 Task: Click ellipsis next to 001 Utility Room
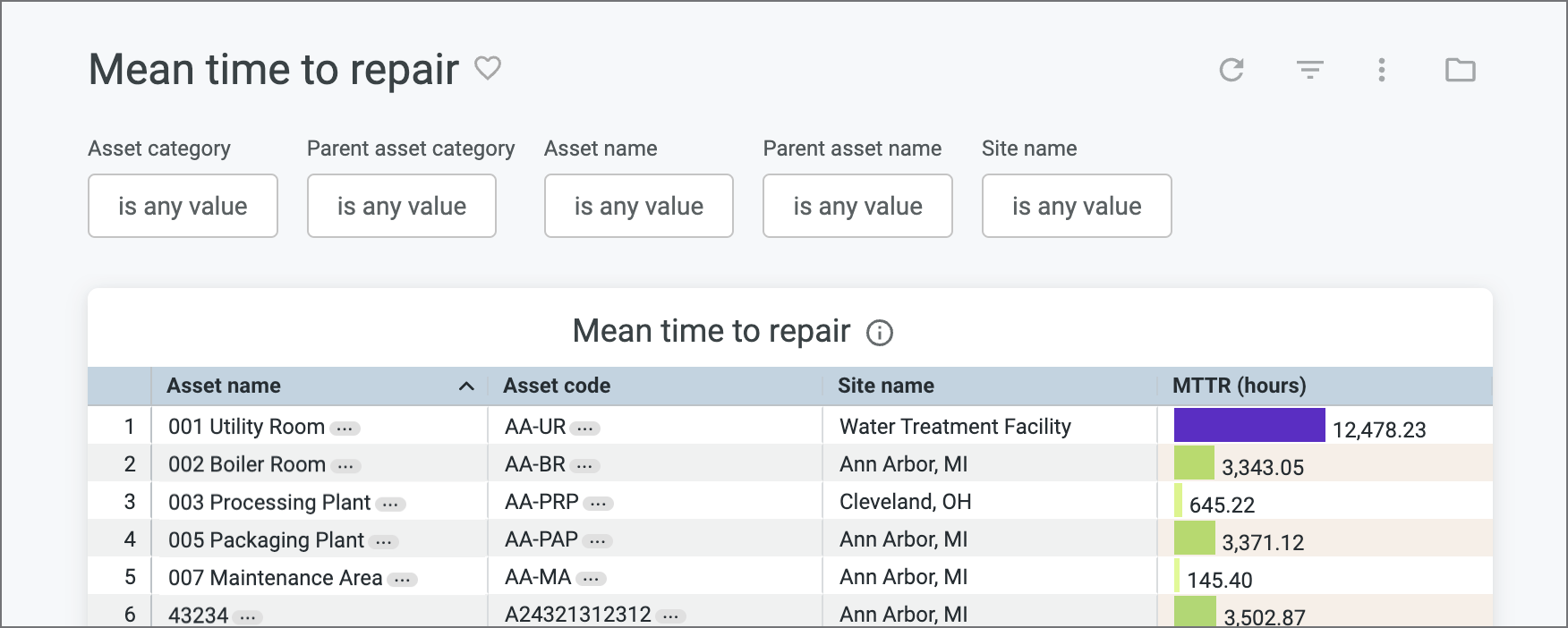[x=345, y=429]
